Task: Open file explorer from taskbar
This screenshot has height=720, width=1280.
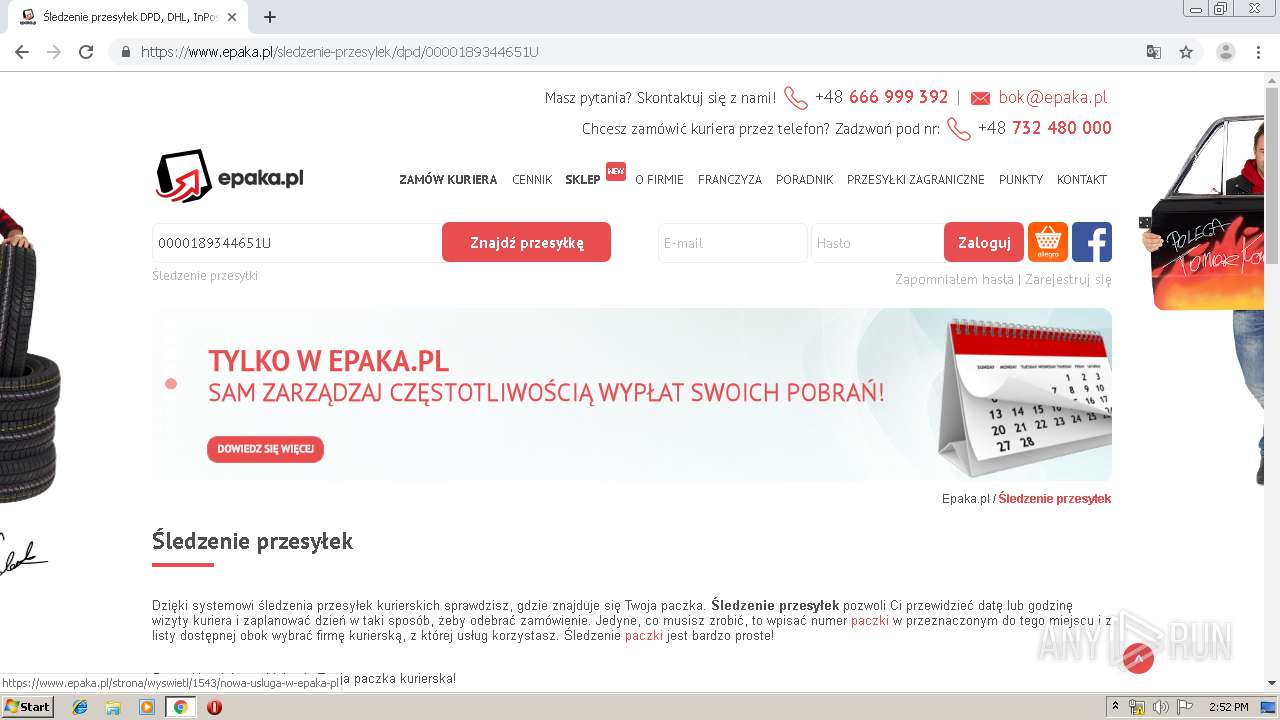Action: [x=113, y=707]
